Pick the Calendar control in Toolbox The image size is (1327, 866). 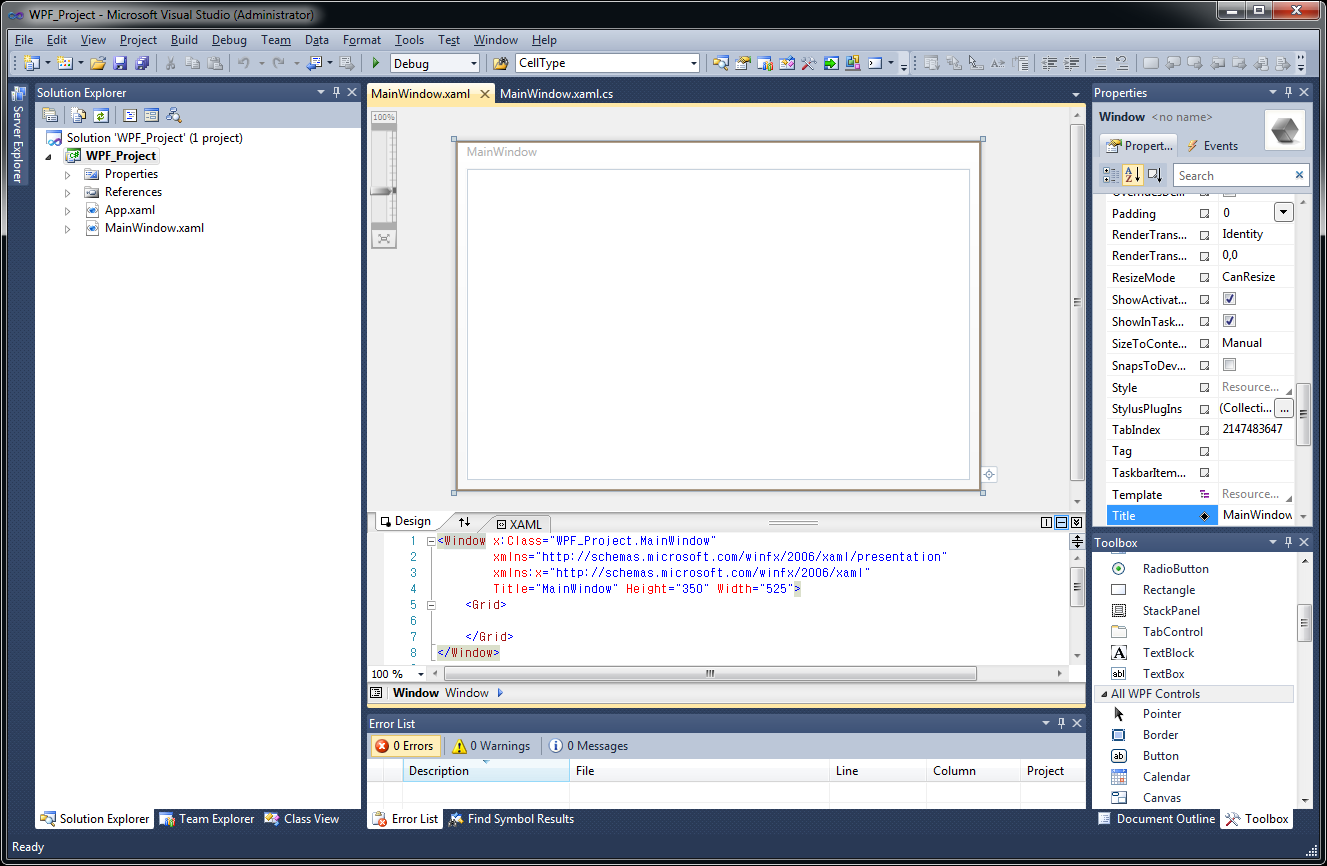pos(1166,777)
